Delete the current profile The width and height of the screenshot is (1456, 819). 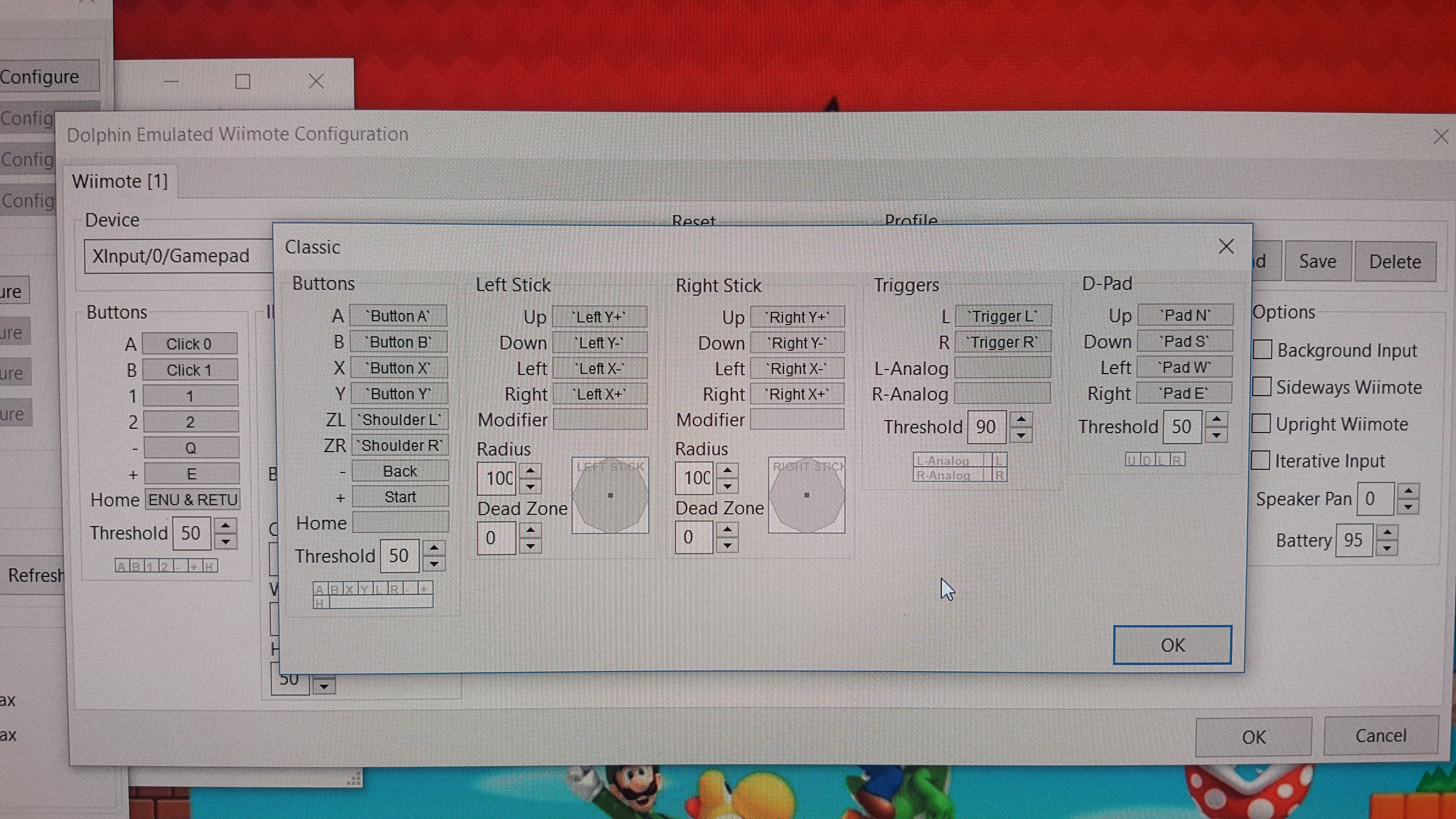coord(1395,262)
